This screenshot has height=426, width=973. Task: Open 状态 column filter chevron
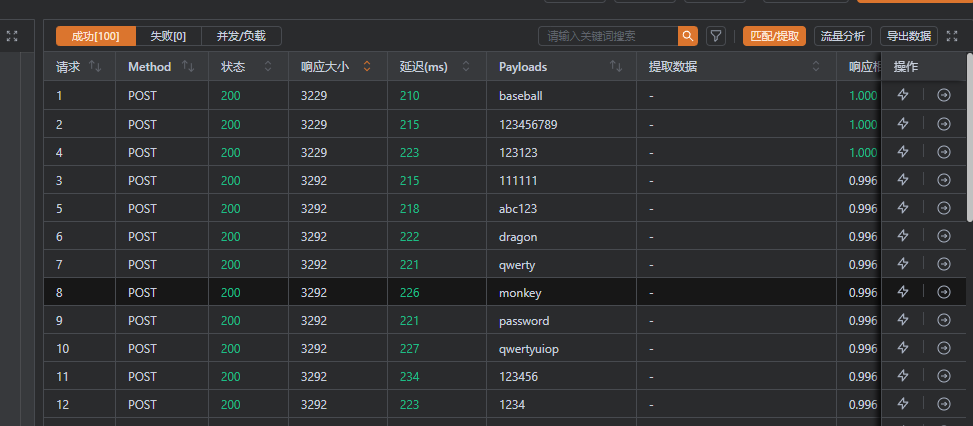267,67
